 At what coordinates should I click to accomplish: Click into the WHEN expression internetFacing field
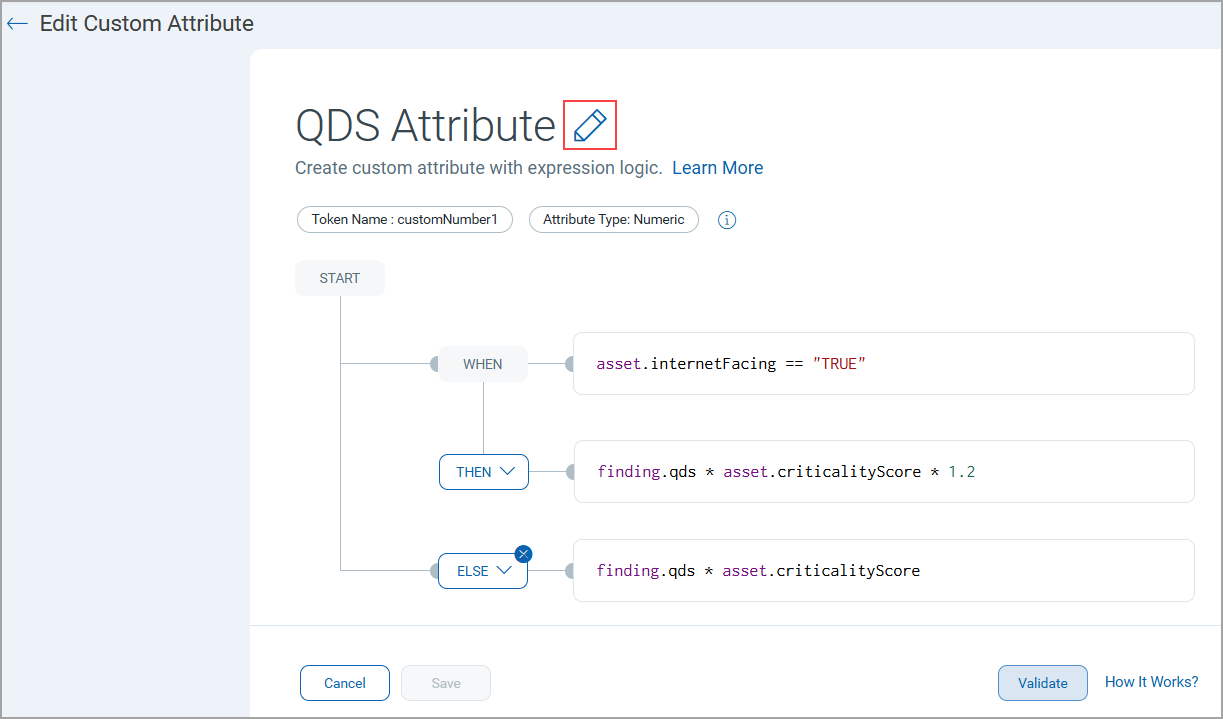(883, 364)
